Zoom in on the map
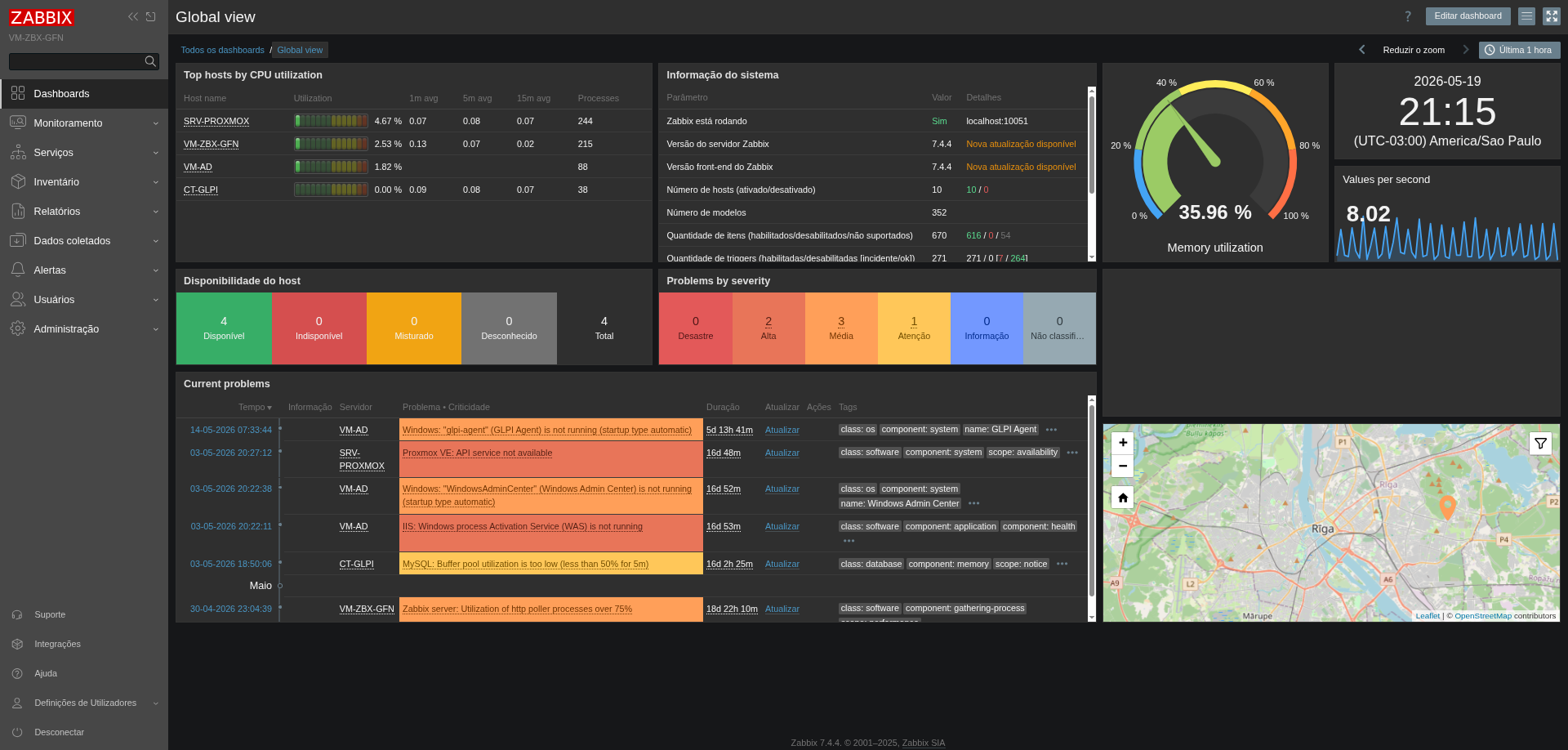Screen dimensions: 1568x750 pos(1123,442)
